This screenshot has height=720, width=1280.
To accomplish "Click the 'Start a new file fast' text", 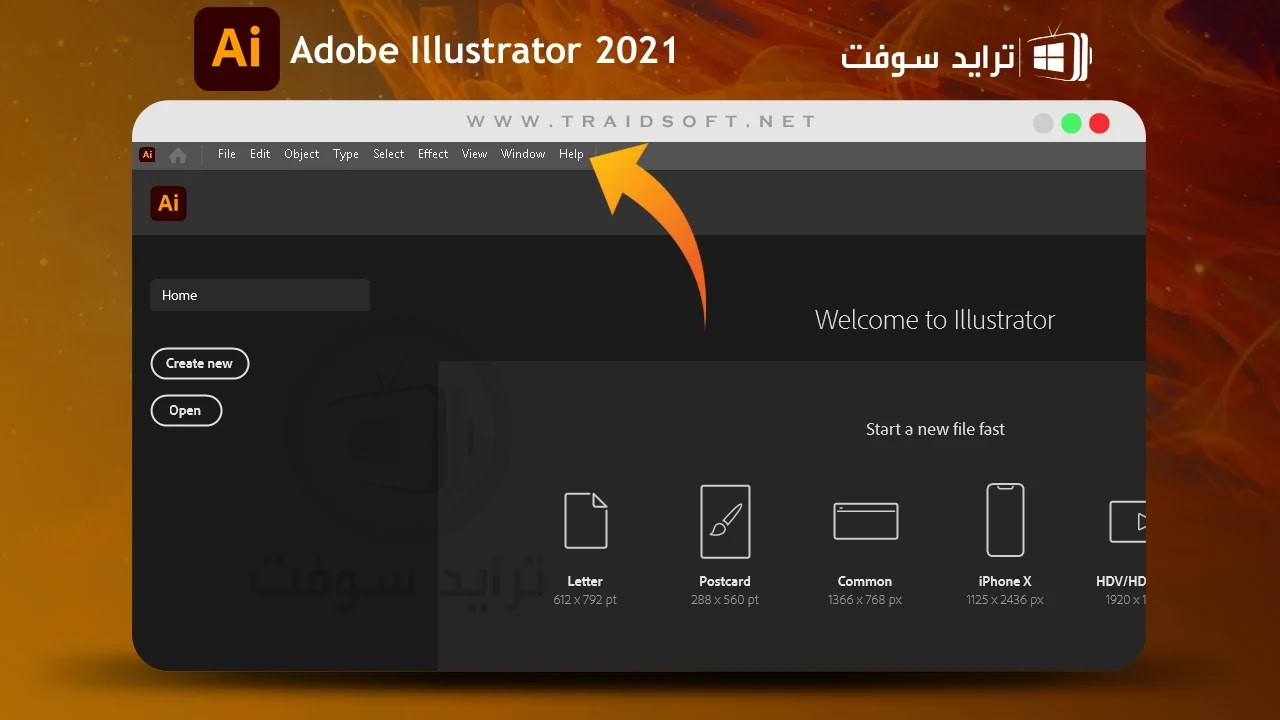I will click(x=935, y=429).
